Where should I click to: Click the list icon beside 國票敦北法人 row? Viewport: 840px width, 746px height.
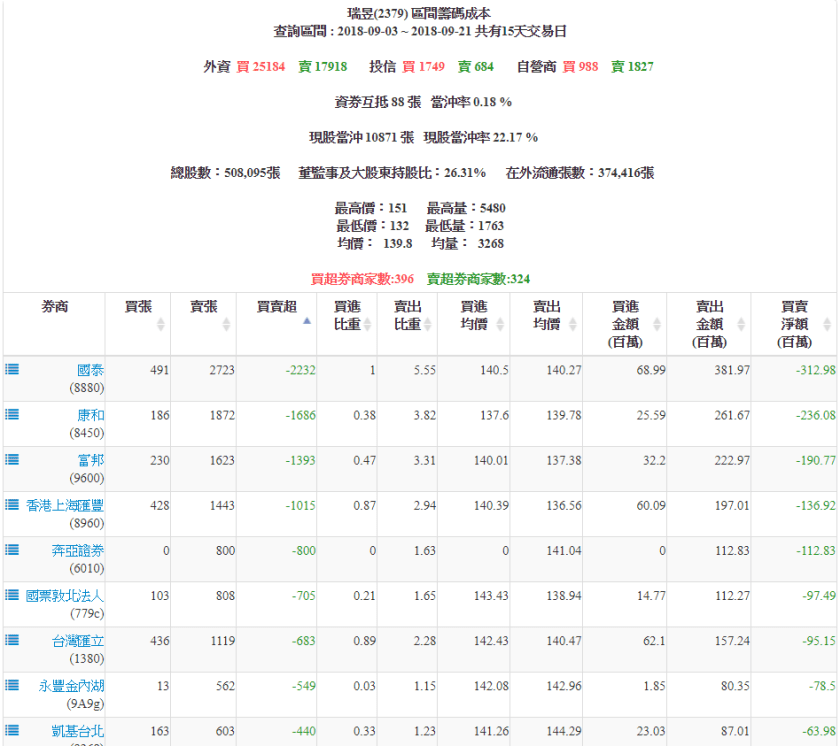pos(12,594)
